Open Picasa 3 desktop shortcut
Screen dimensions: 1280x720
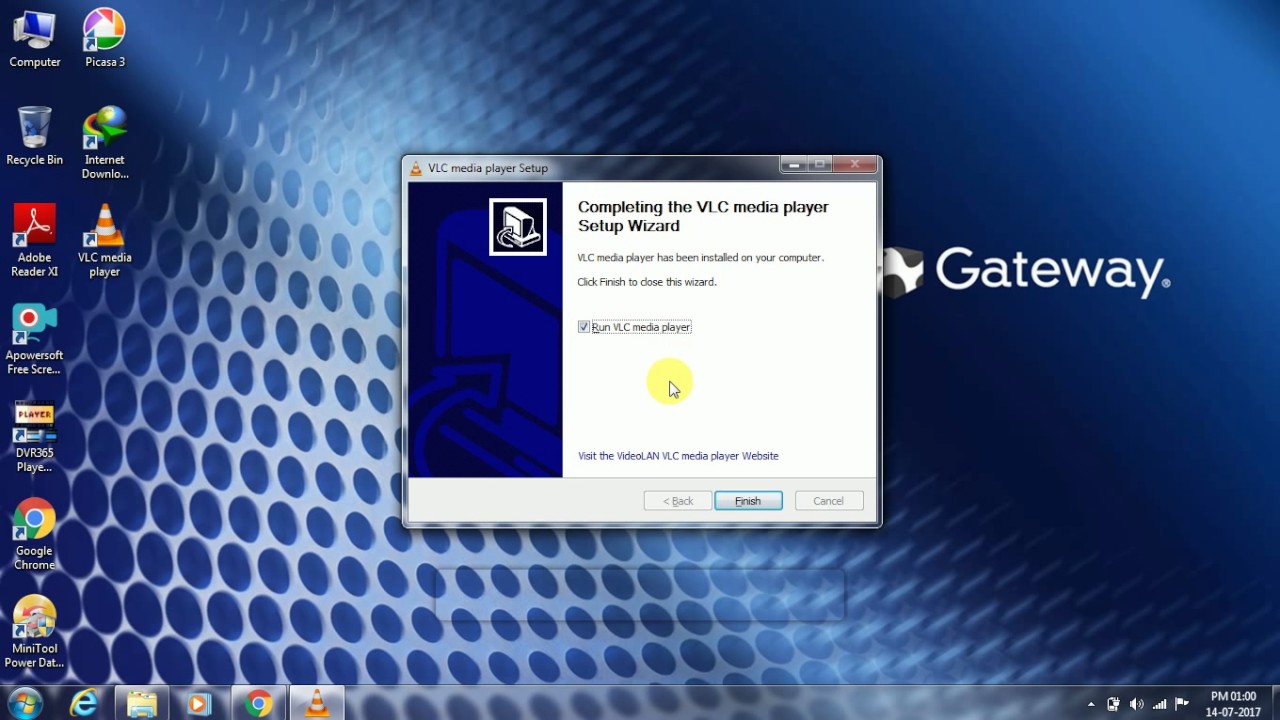point(104,38)
